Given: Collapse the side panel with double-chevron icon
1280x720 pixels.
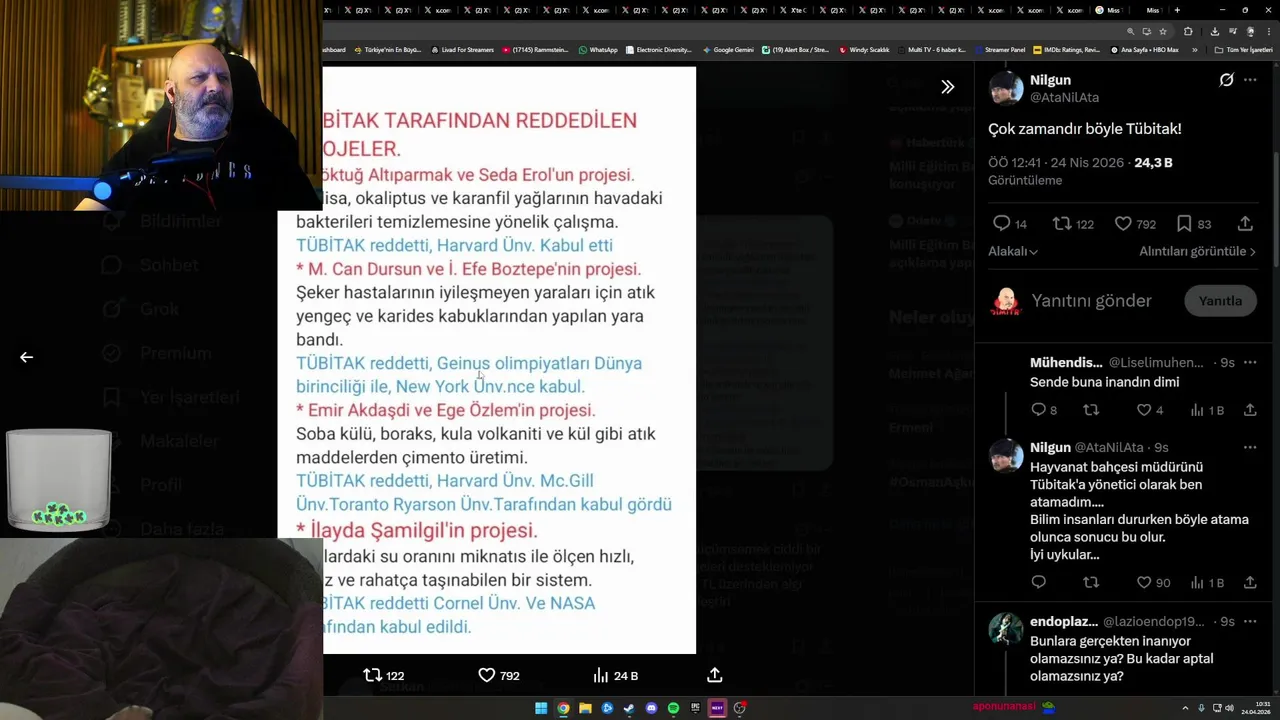Looking at the screenshot, I should point(947,87).
